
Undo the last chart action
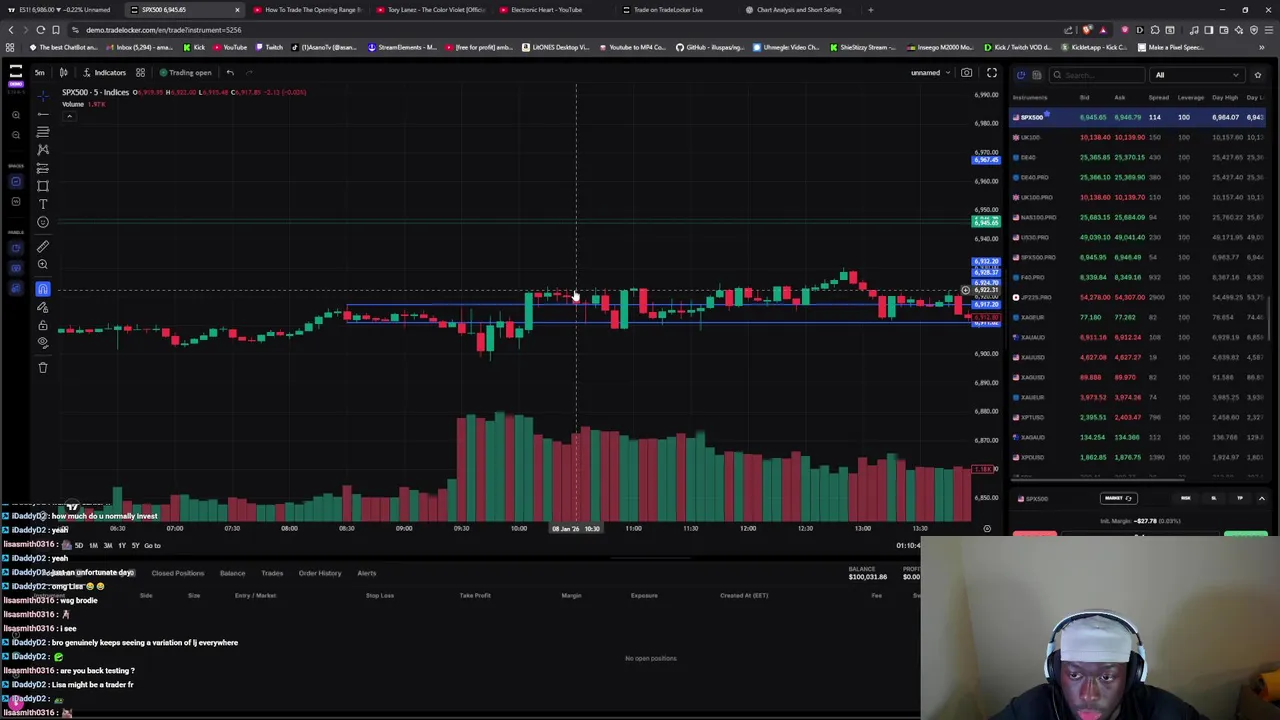[x=230, y=72]
